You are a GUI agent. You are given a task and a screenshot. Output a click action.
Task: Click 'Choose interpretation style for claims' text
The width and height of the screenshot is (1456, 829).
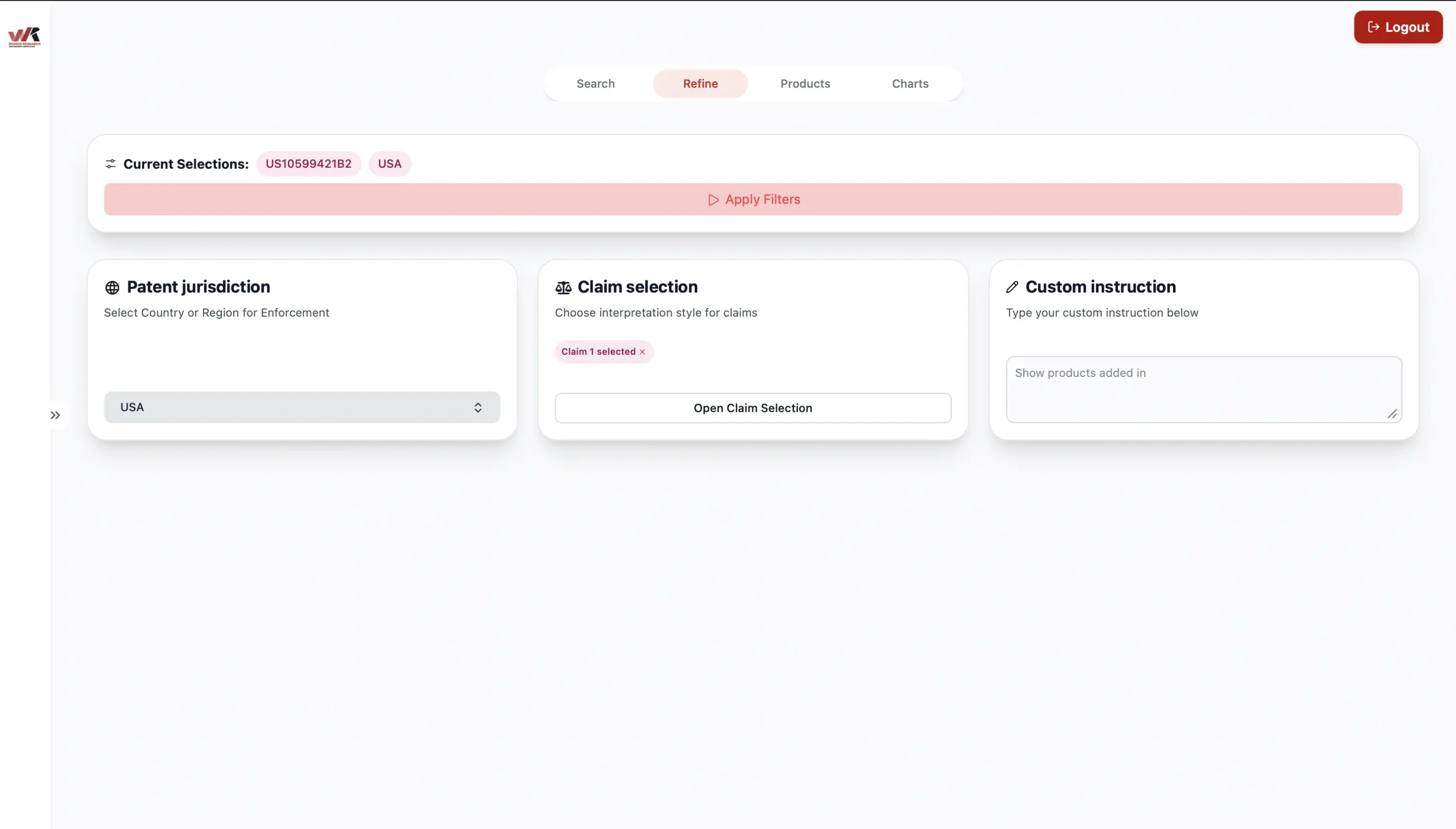click(x=656, y=312)
